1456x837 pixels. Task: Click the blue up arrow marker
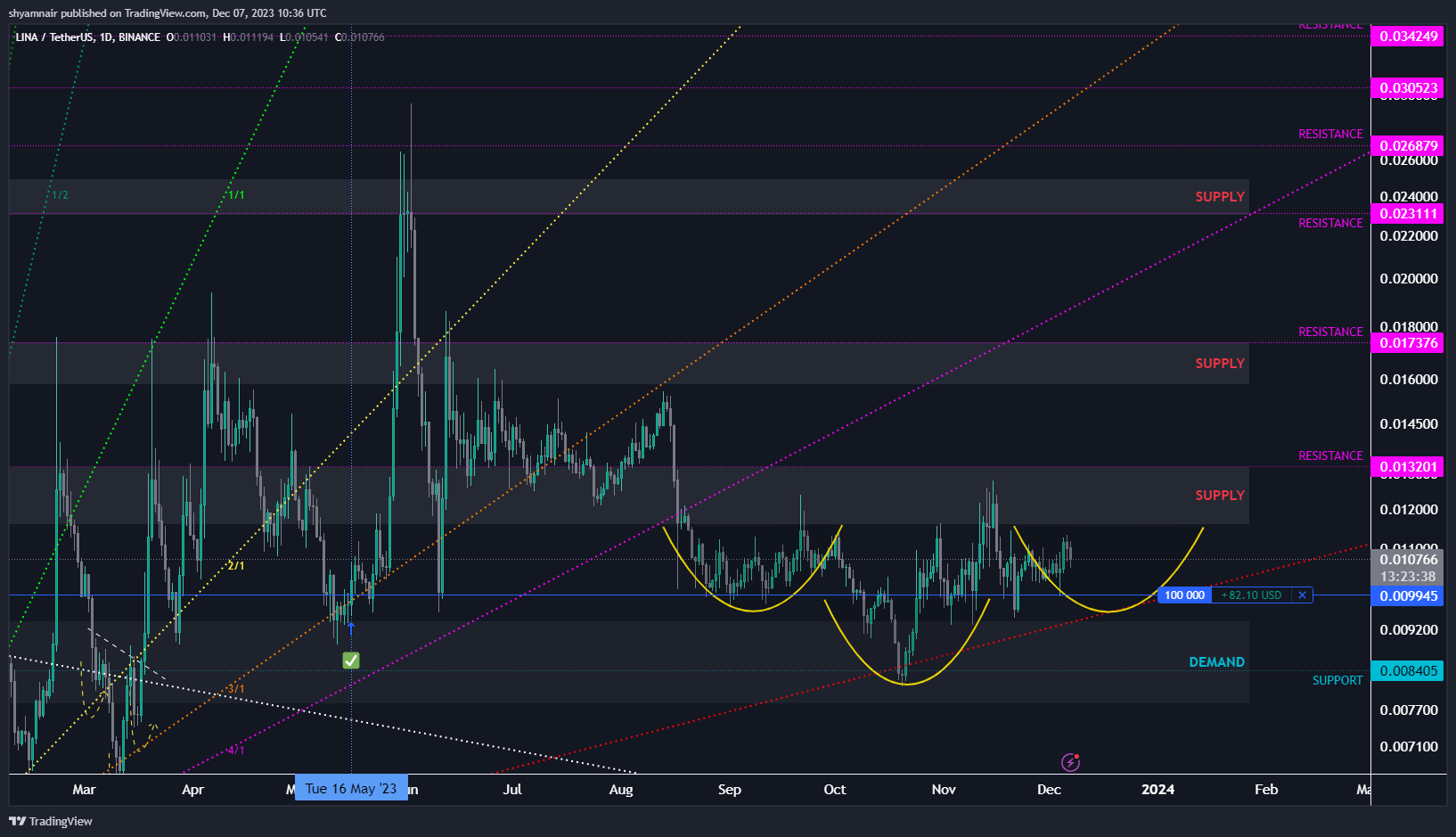tap(351, 628)
